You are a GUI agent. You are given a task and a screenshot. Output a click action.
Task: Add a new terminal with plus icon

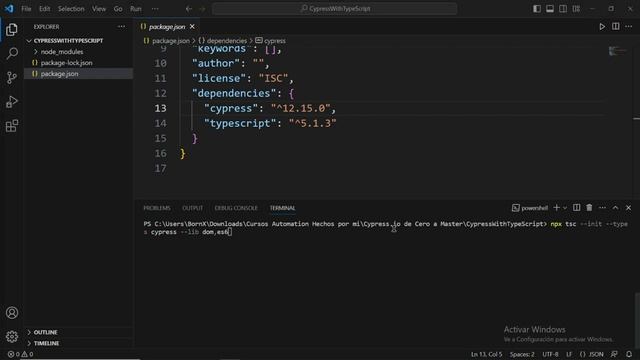556,208
